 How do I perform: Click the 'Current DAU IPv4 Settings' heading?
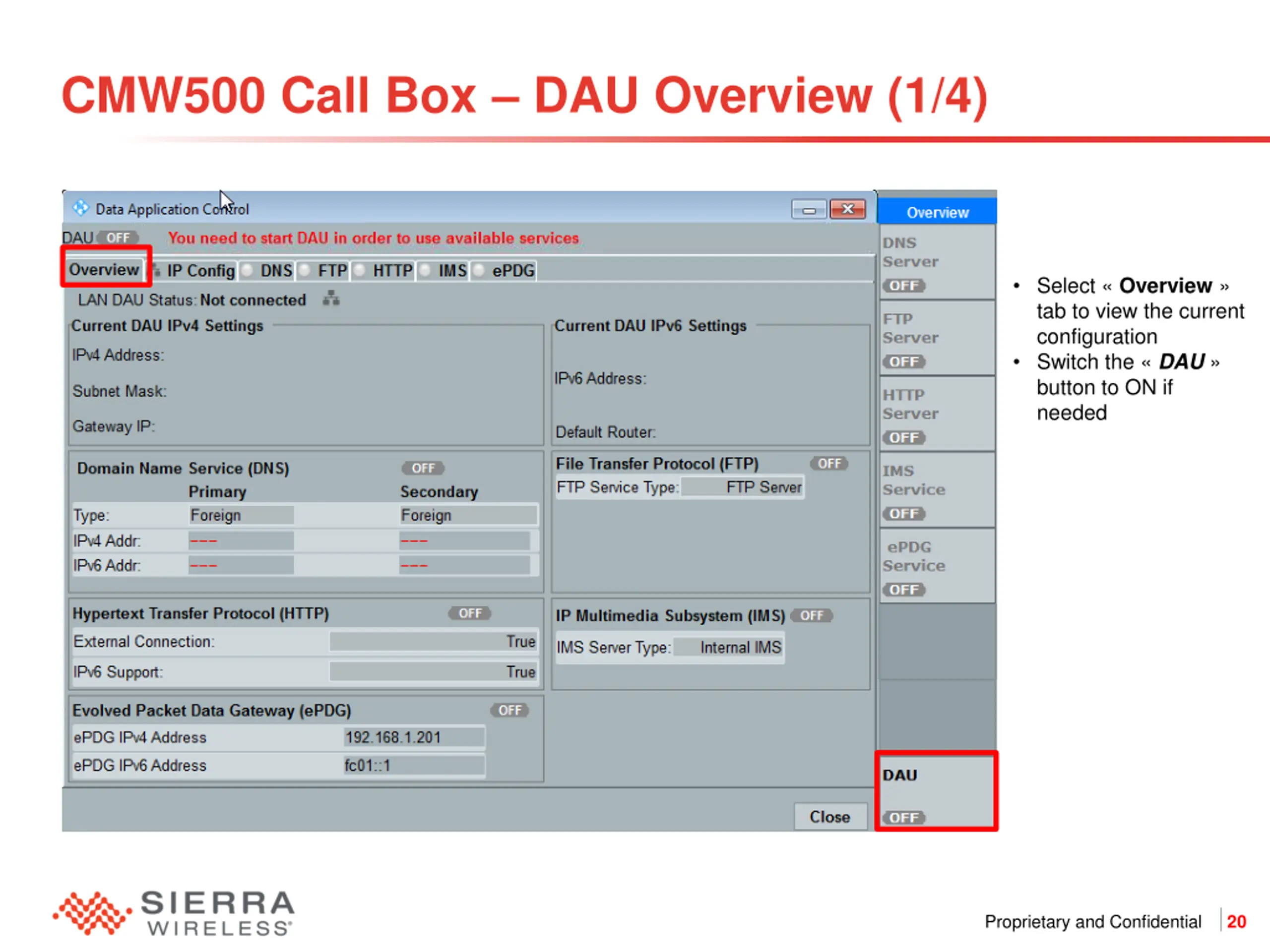(167, 326)
